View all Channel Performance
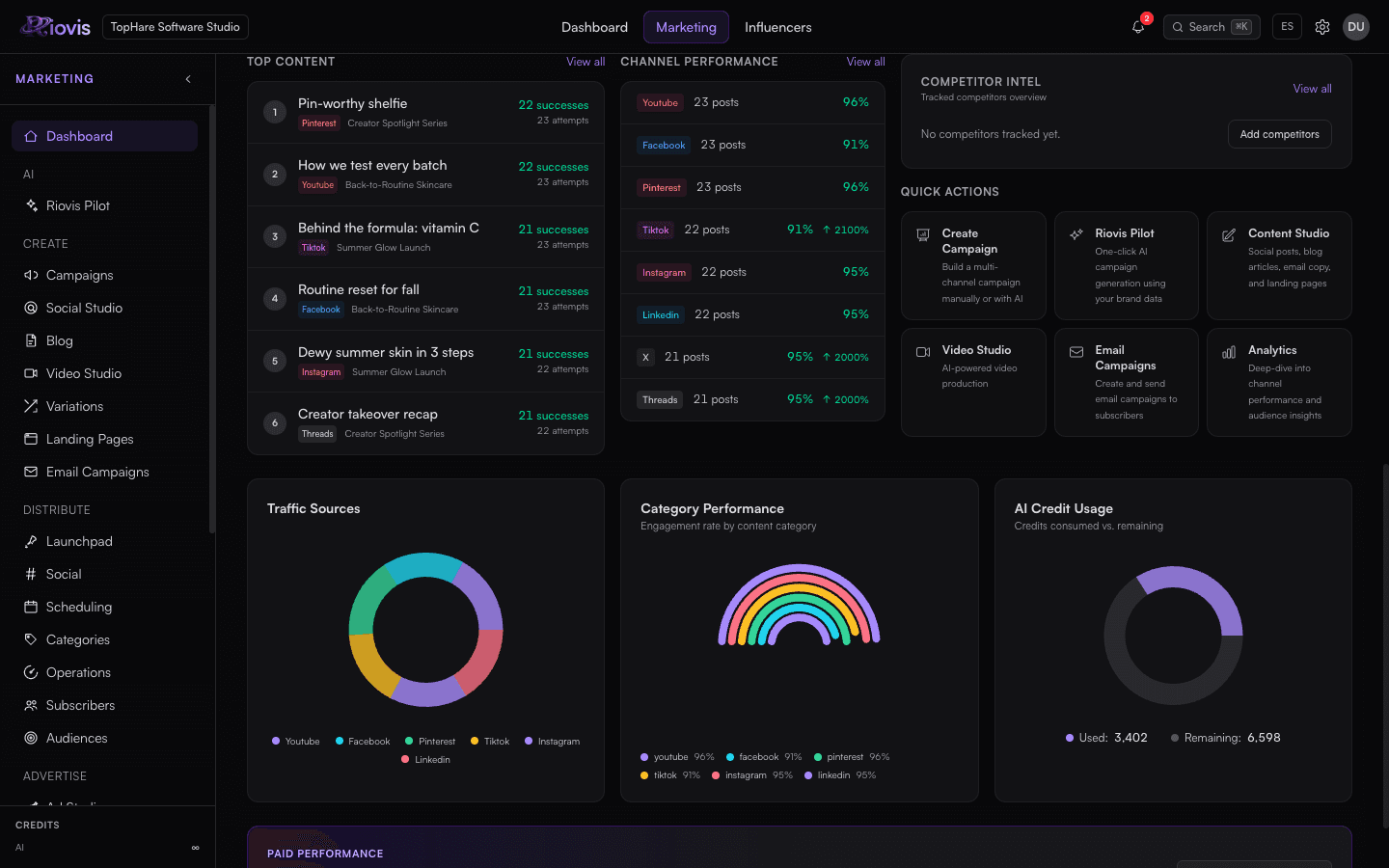This screenshot has height=868, width=1389. point(865,62)
